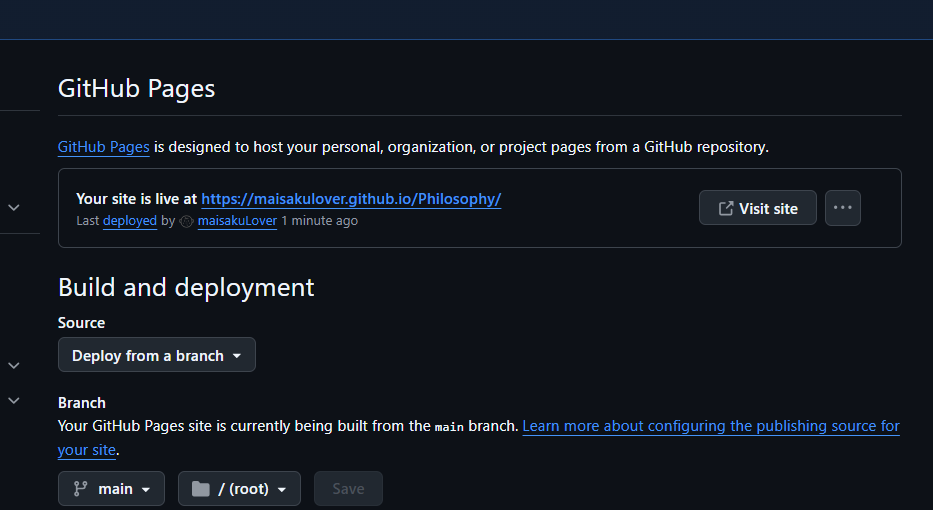Image resolution: width=933 pixels, height=510 pixels.
Task: Click the Visit site button
Action: coord(757,208)
